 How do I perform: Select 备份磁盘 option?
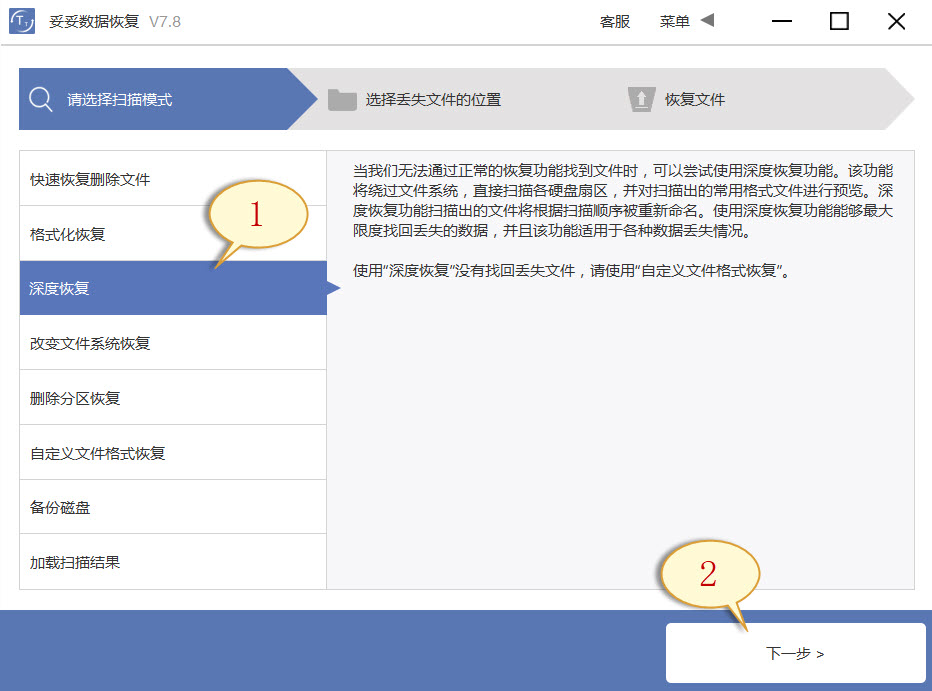pyautogui.click(x=62, y=505)
